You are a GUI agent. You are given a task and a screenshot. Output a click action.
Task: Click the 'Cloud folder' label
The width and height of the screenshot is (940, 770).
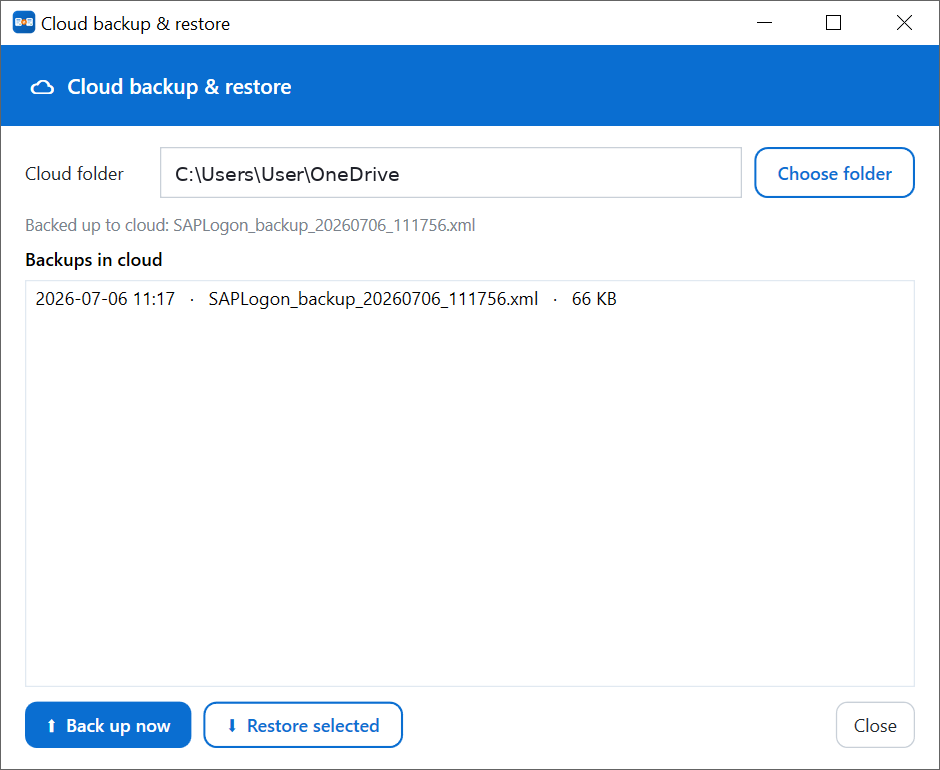[x=74, y=174]
